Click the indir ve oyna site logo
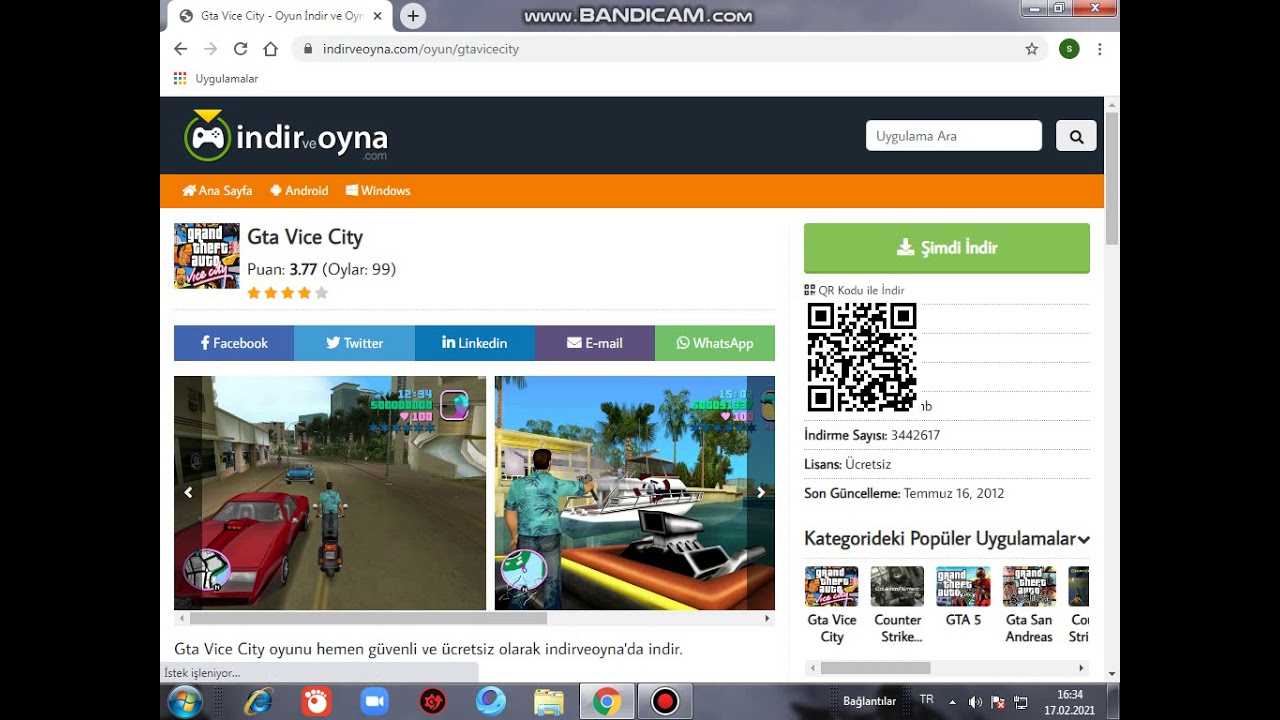Image resolution: width=1280 pixels, height=720 pixels. [286, 137]
